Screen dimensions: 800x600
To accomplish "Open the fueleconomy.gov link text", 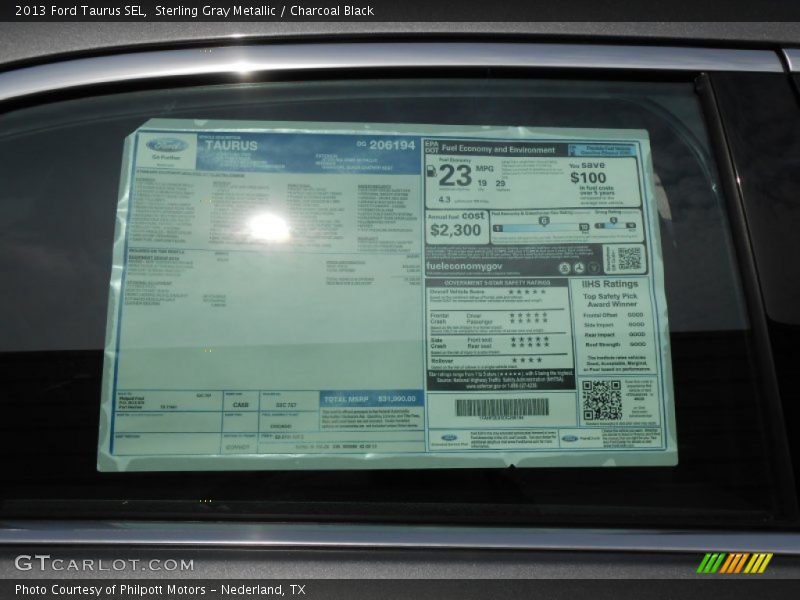I will (x=464, y=266).
